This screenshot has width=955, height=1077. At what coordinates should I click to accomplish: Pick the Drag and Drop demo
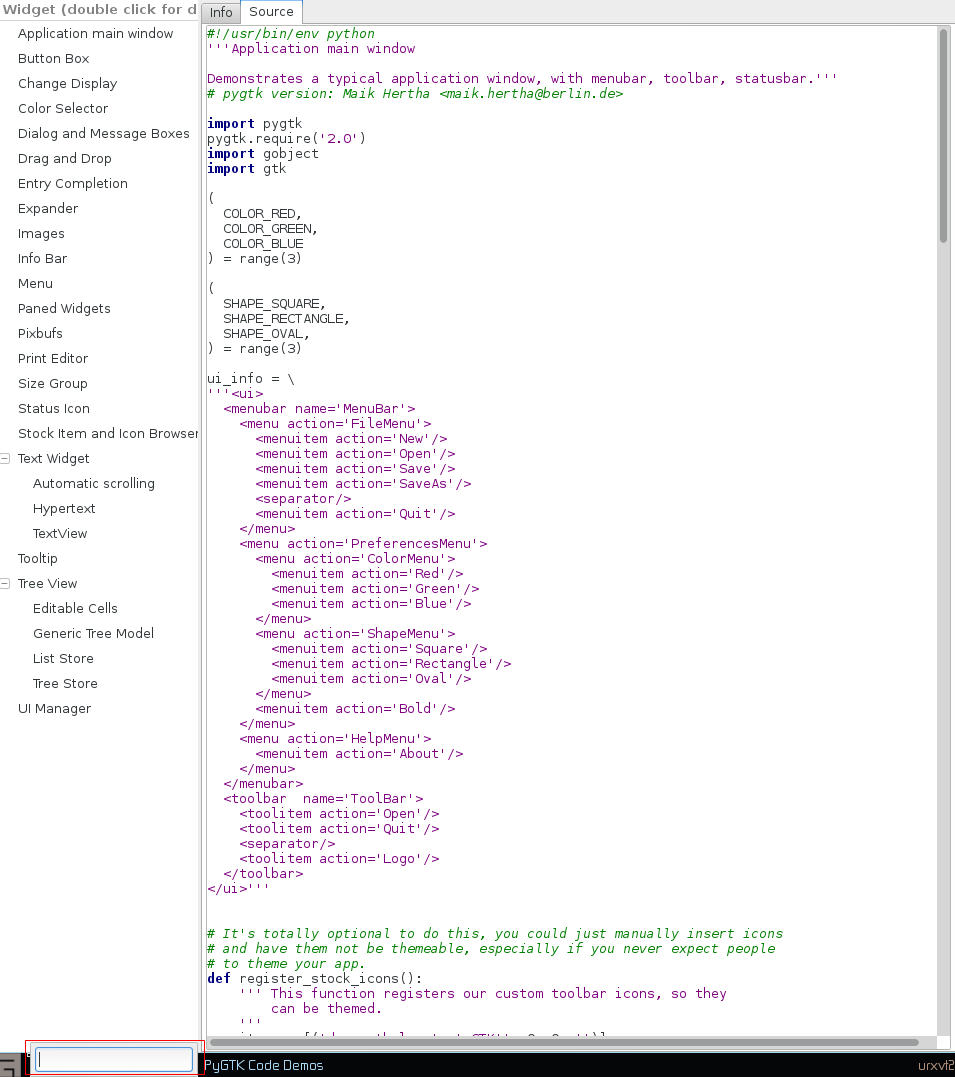pyautogui.click(x=65, y=158)
